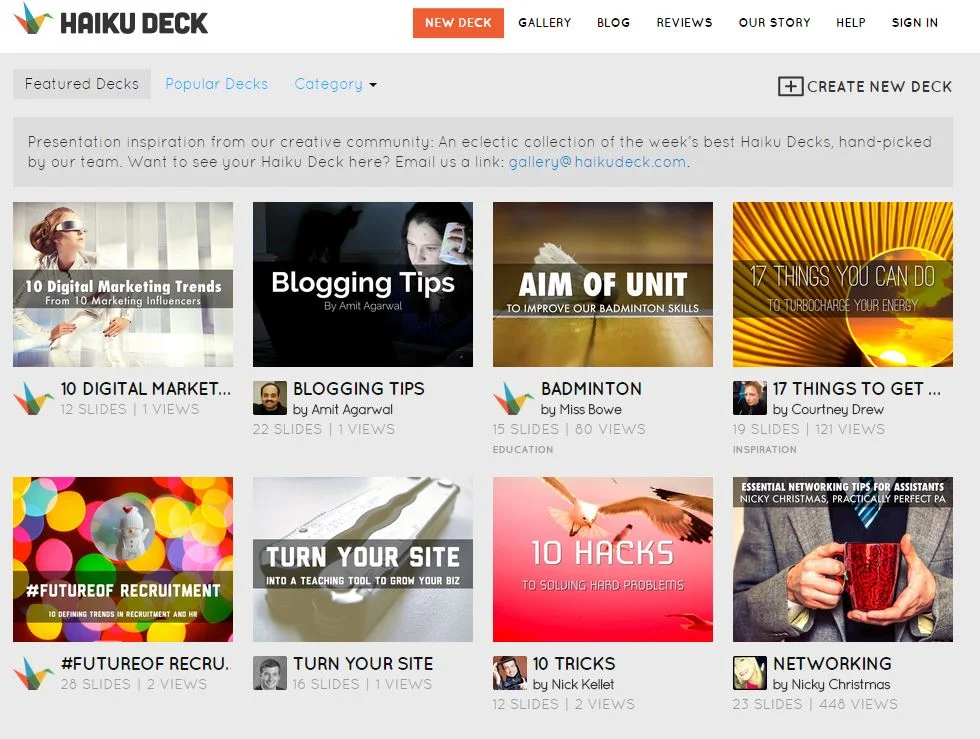Email gallery@haikudeck.com link
The image size is (980, 739).
pyautogui.click(x=598, y=162)
